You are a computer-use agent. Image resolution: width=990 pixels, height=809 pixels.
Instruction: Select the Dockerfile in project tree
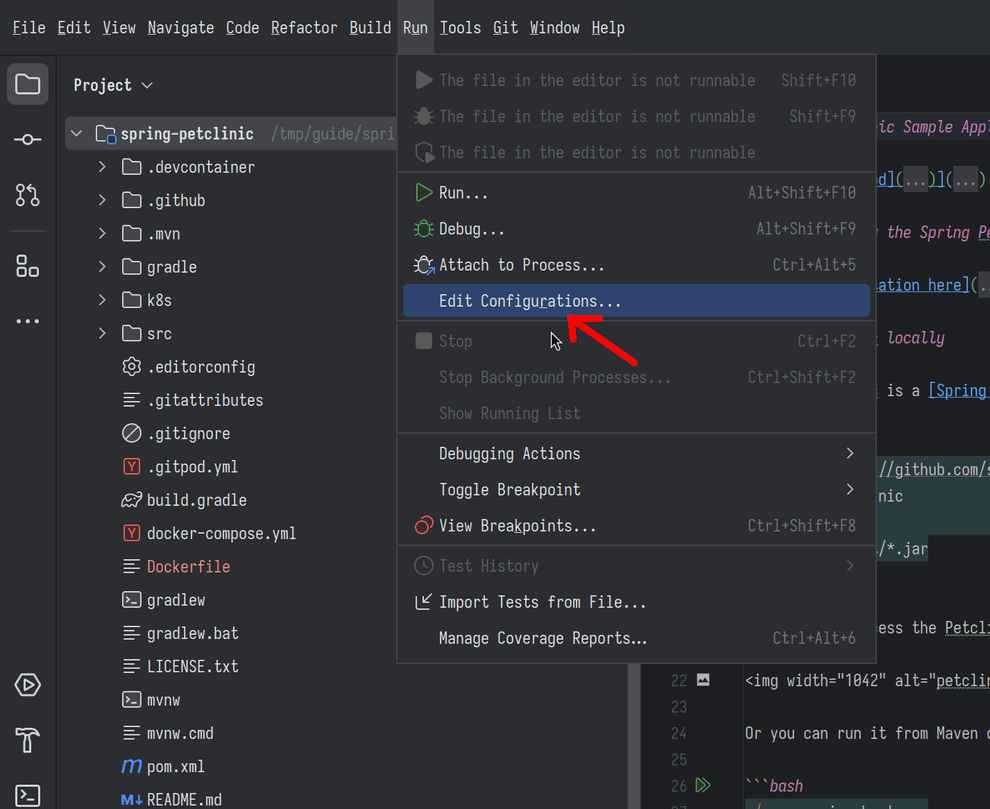click(188, 566)
